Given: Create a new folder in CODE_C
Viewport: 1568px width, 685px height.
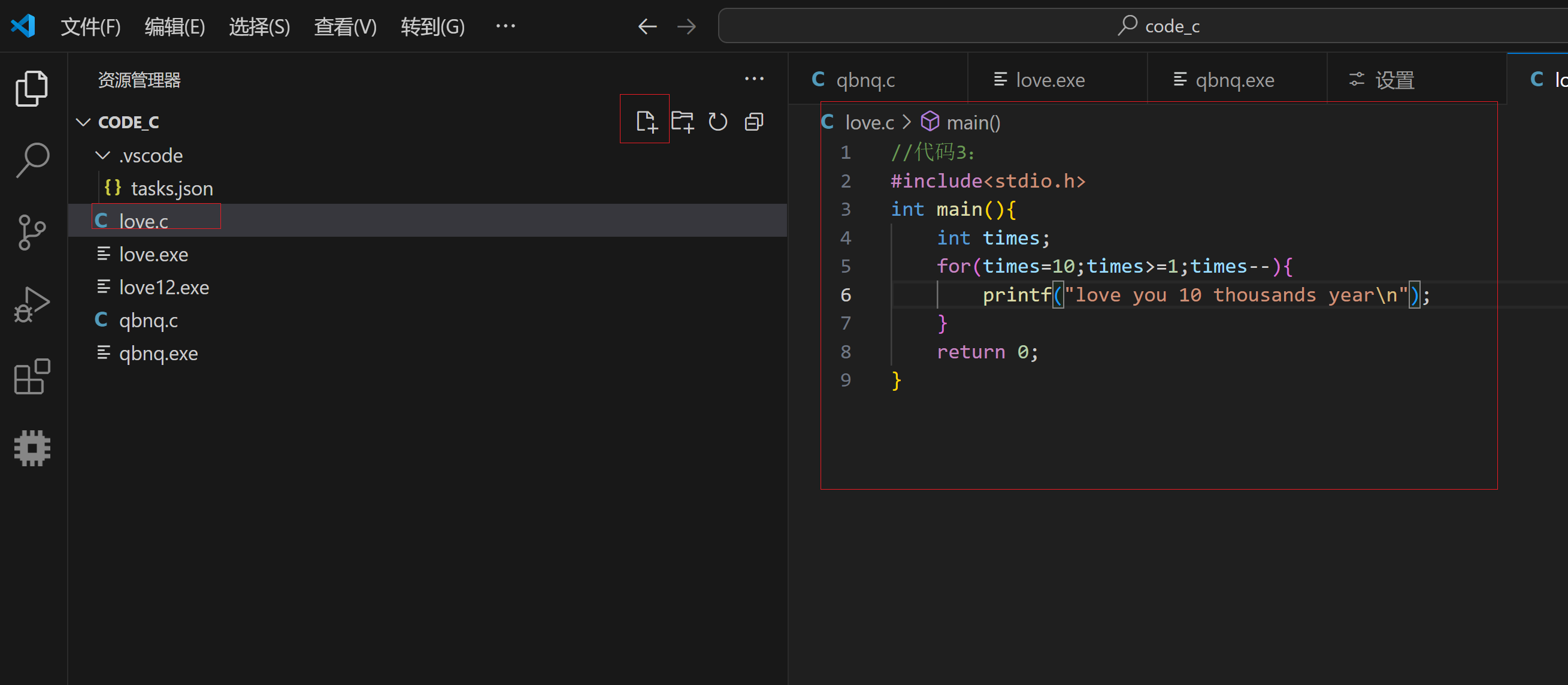Looking at the screenshot, I should (682, 122).
